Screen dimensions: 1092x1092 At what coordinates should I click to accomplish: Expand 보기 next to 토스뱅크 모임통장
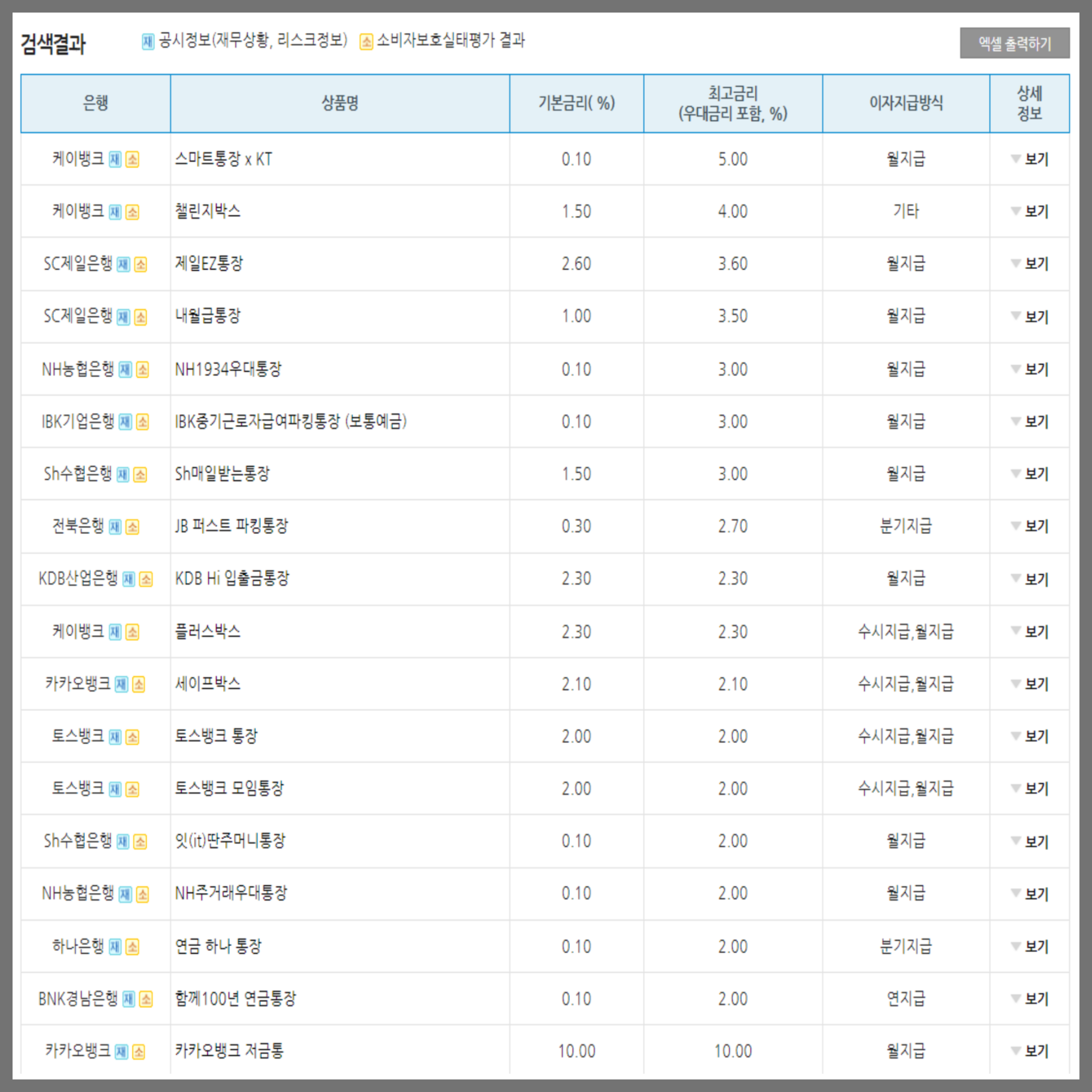(x=1037, y=788)
